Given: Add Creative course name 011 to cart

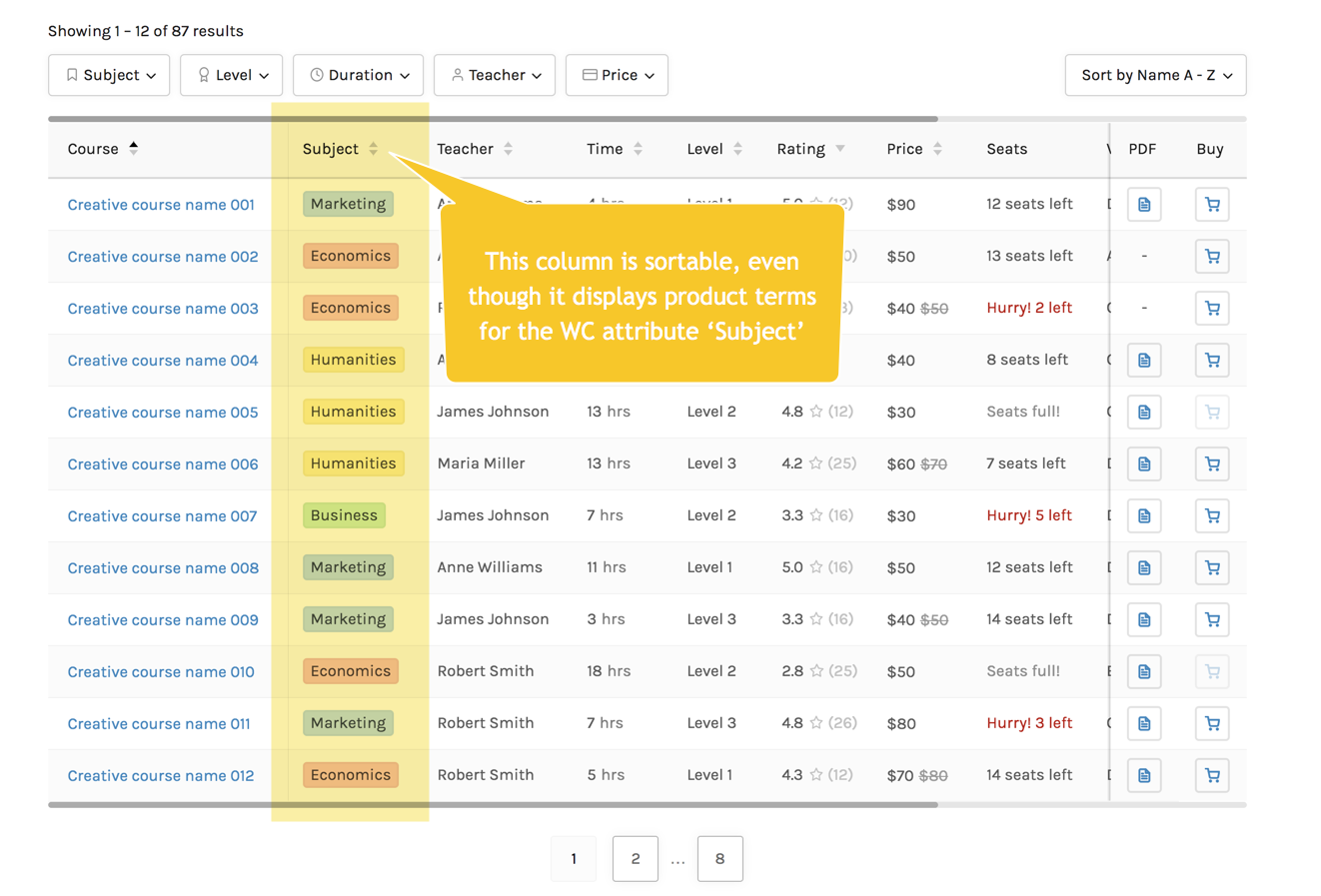Looking at the screenshot, I should [1212, 724].
